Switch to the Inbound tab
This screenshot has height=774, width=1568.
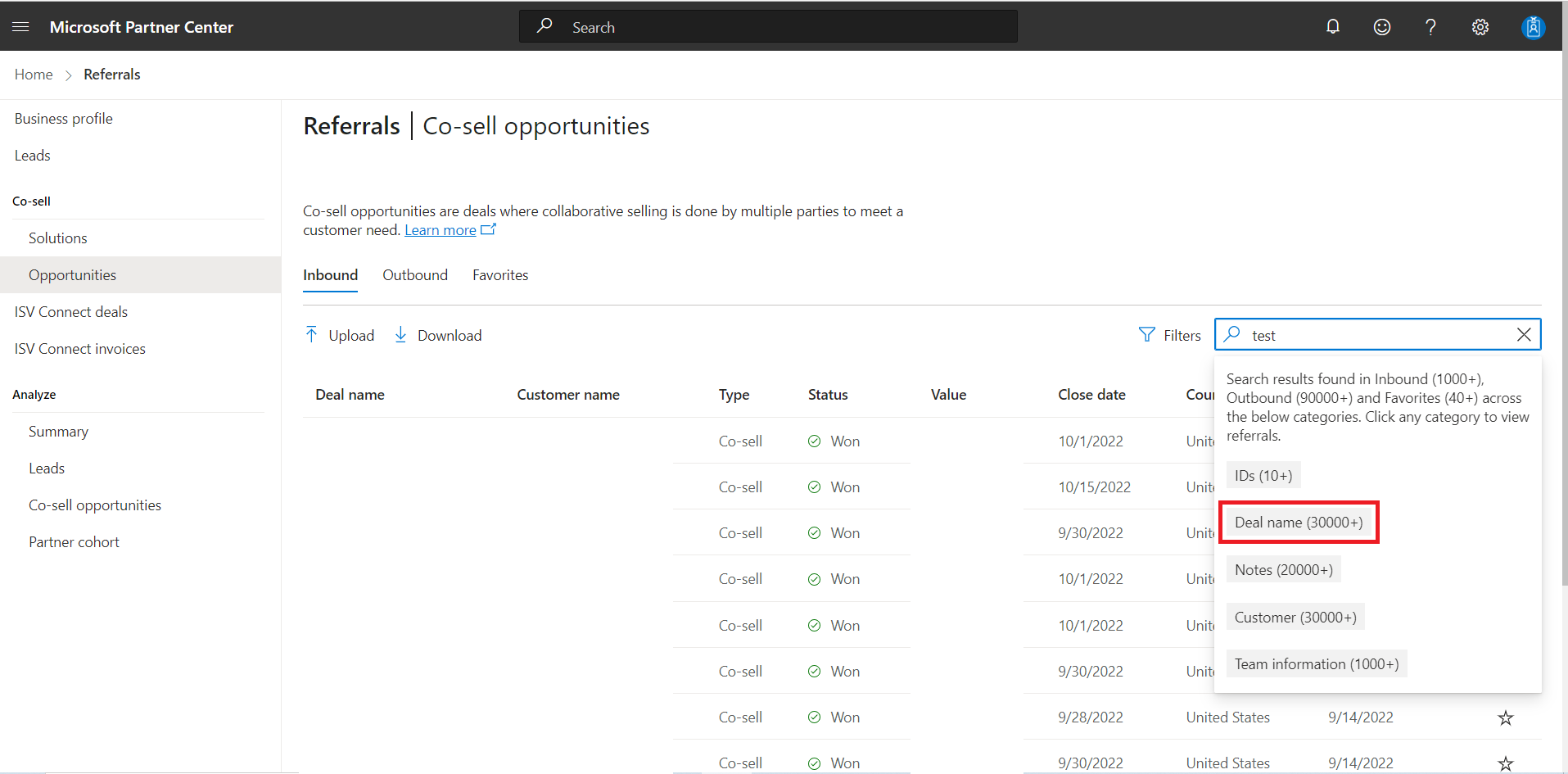[x=331, y=275]
